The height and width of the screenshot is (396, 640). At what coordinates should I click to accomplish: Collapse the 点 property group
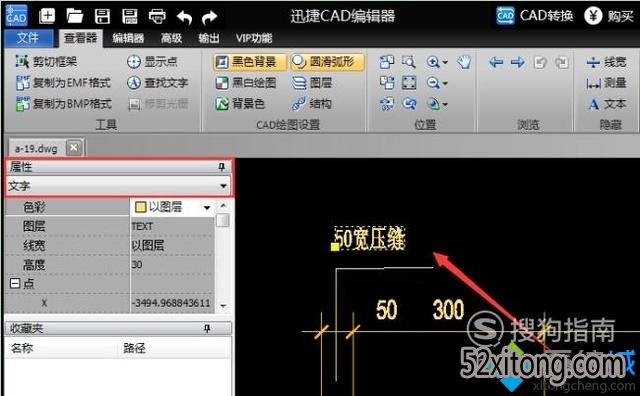click(x=15, y=283)
